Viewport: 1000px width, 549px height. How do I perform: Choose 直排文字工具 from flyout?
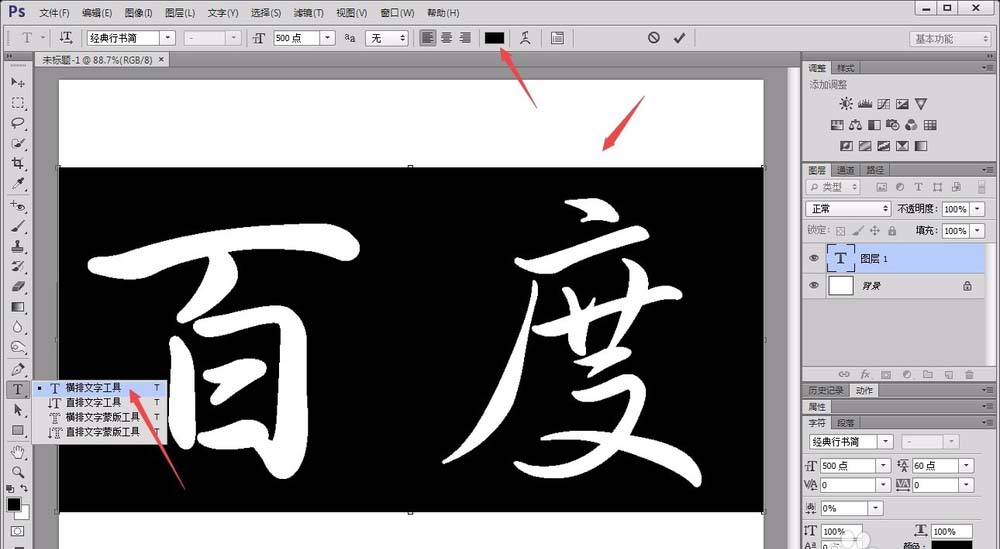(100, 402)
